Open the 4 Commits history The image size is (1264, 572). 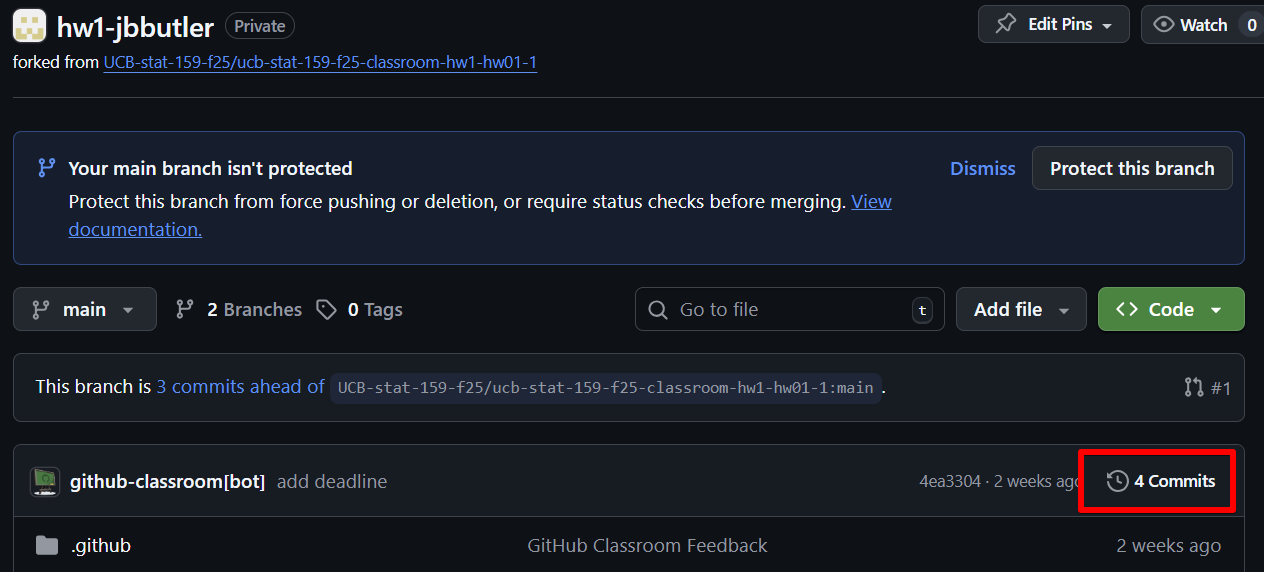[x=1161, y=482]
